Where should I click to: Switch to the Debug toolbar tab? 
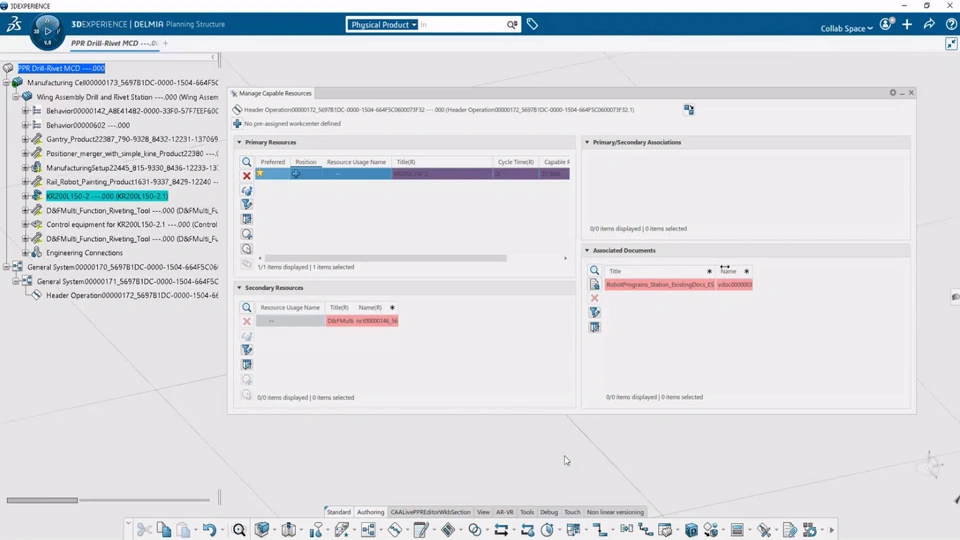coord(549,512)
